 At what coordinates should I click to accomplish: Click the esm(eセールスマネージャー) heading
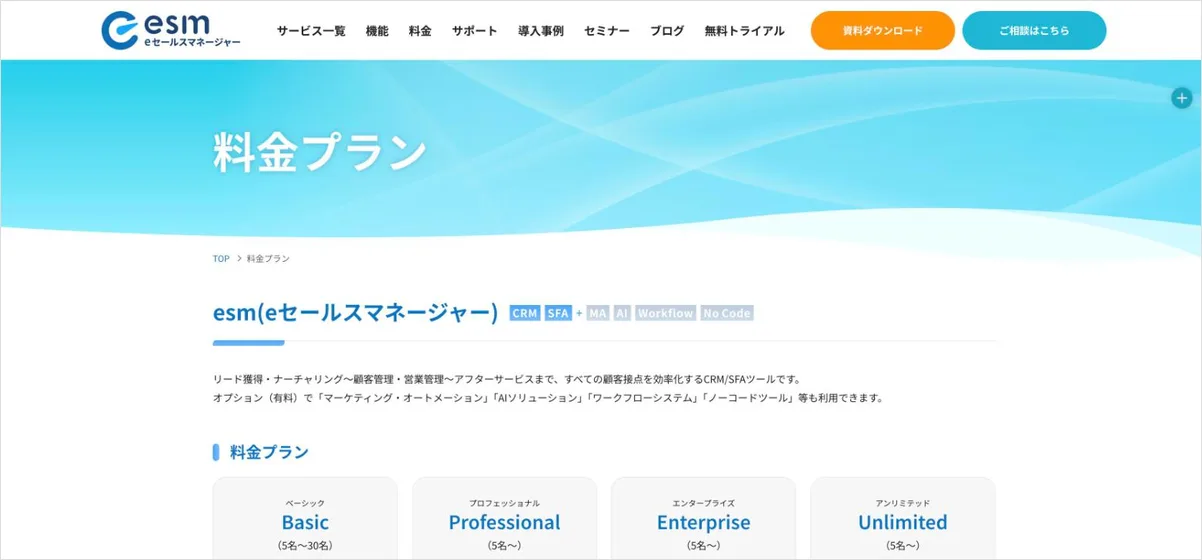click(355, 312)
